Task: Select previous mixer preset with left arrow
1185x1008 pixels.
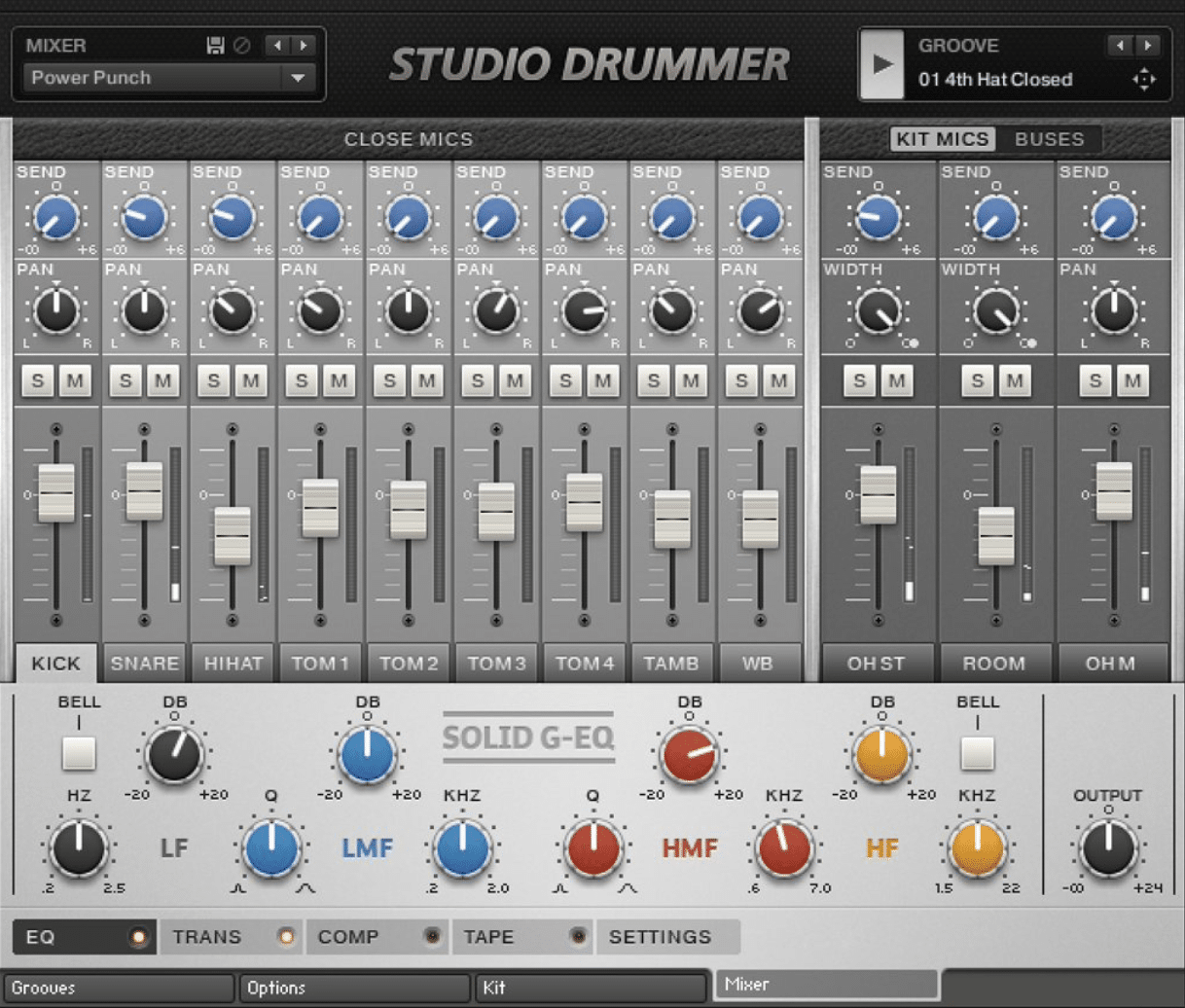Action: coord(278,46)
